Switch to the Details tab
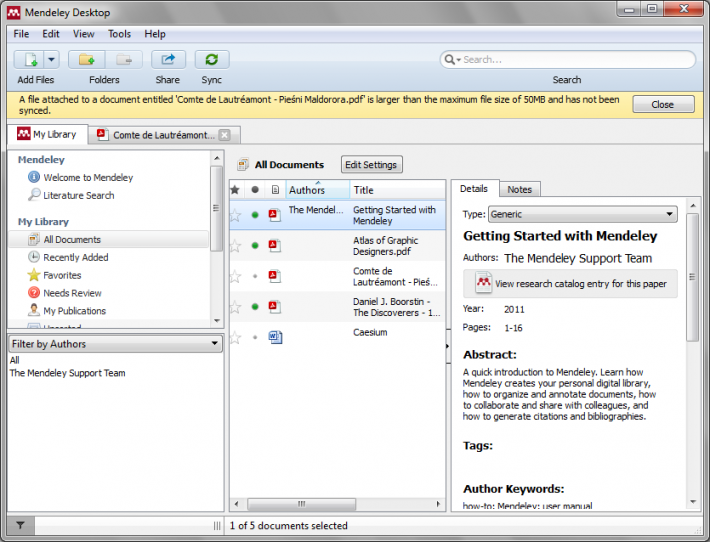The height and width of the screenshot is (542, 710). pyautogui.click(x=474, y=189)
